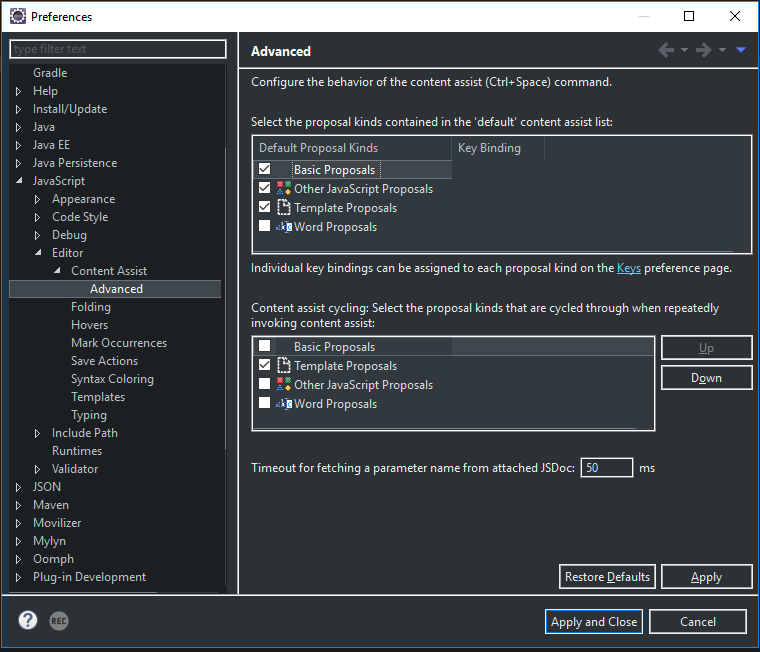Expand the Include Path tree node

[37, 433]
